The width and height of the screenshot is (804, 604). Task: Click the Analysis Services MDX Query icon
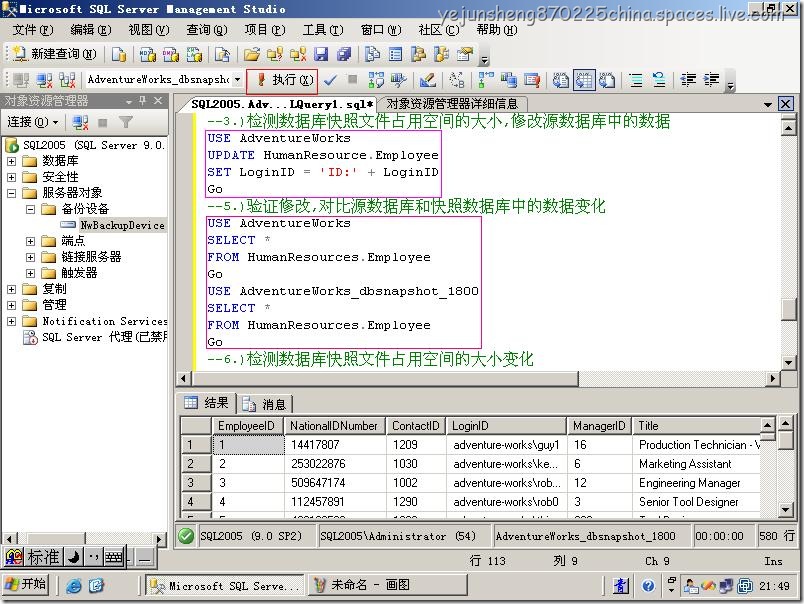coord(148,54)
